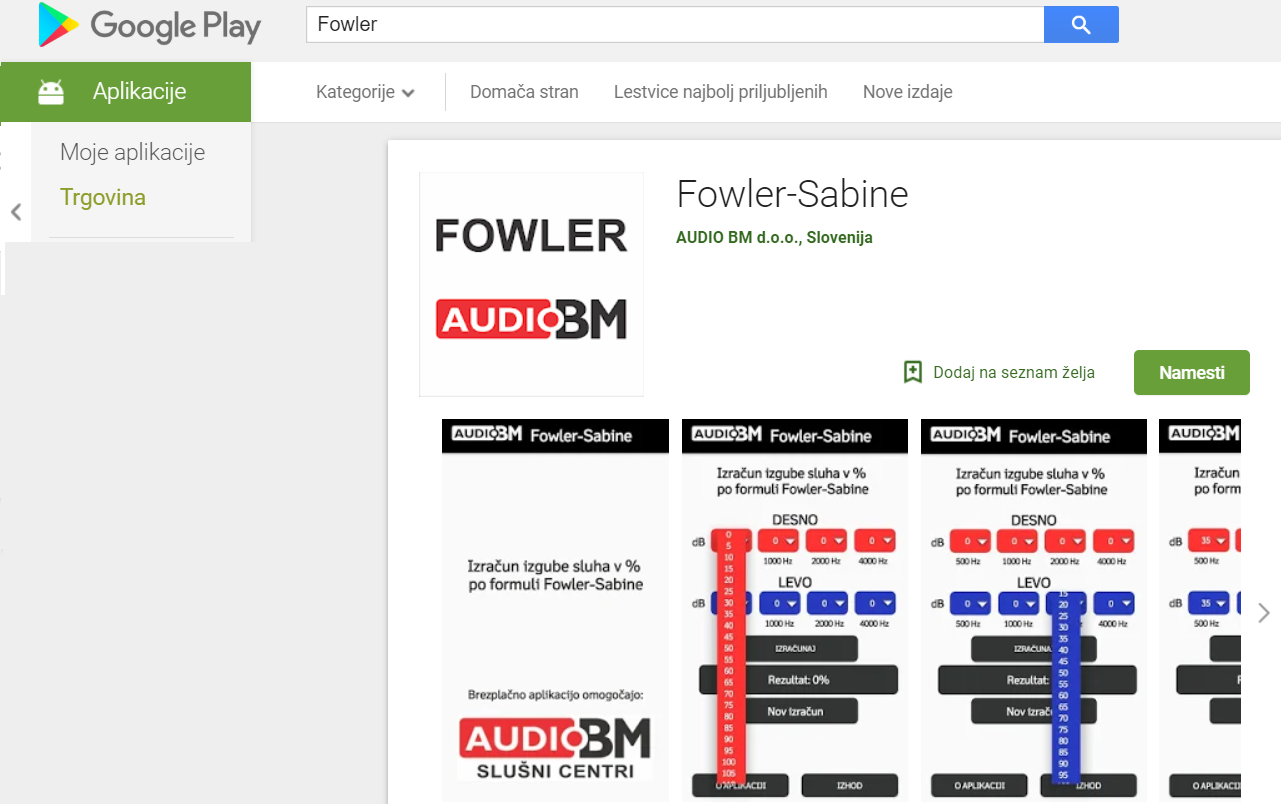Open developer AUDIO BM d.o.o., Slovenija

[x=775, y=238]
